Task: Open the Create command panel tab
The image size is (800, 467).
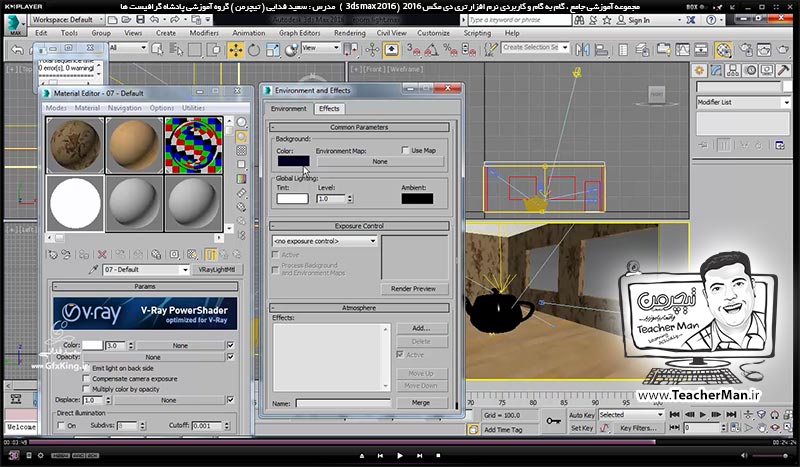Action: (699, 70)
